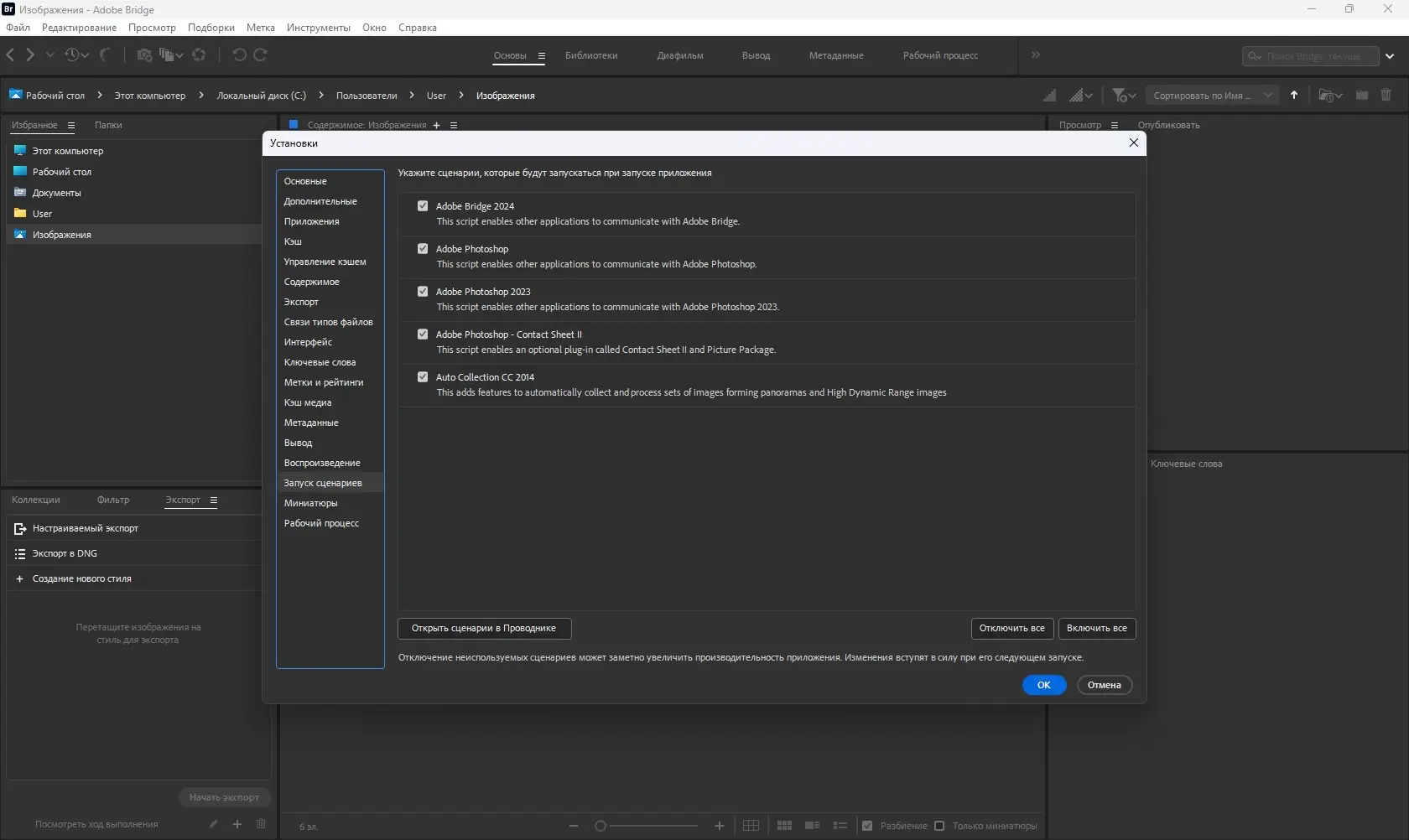Uncheck the Contact Sheet II script
Image resolution: width=1409 pixels, height=840 pixels.
[x=423, y=334]
